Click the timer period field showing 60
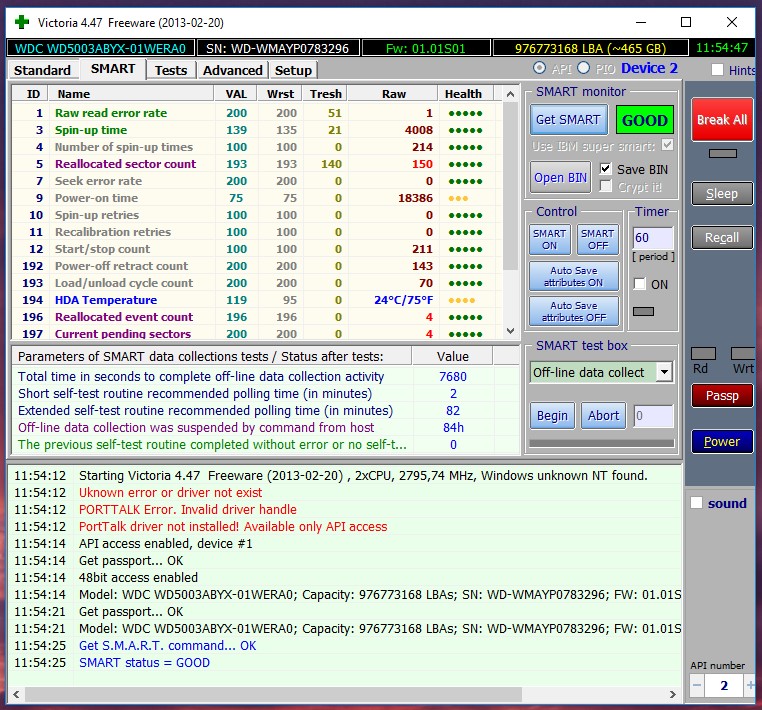 pos(653,238)
